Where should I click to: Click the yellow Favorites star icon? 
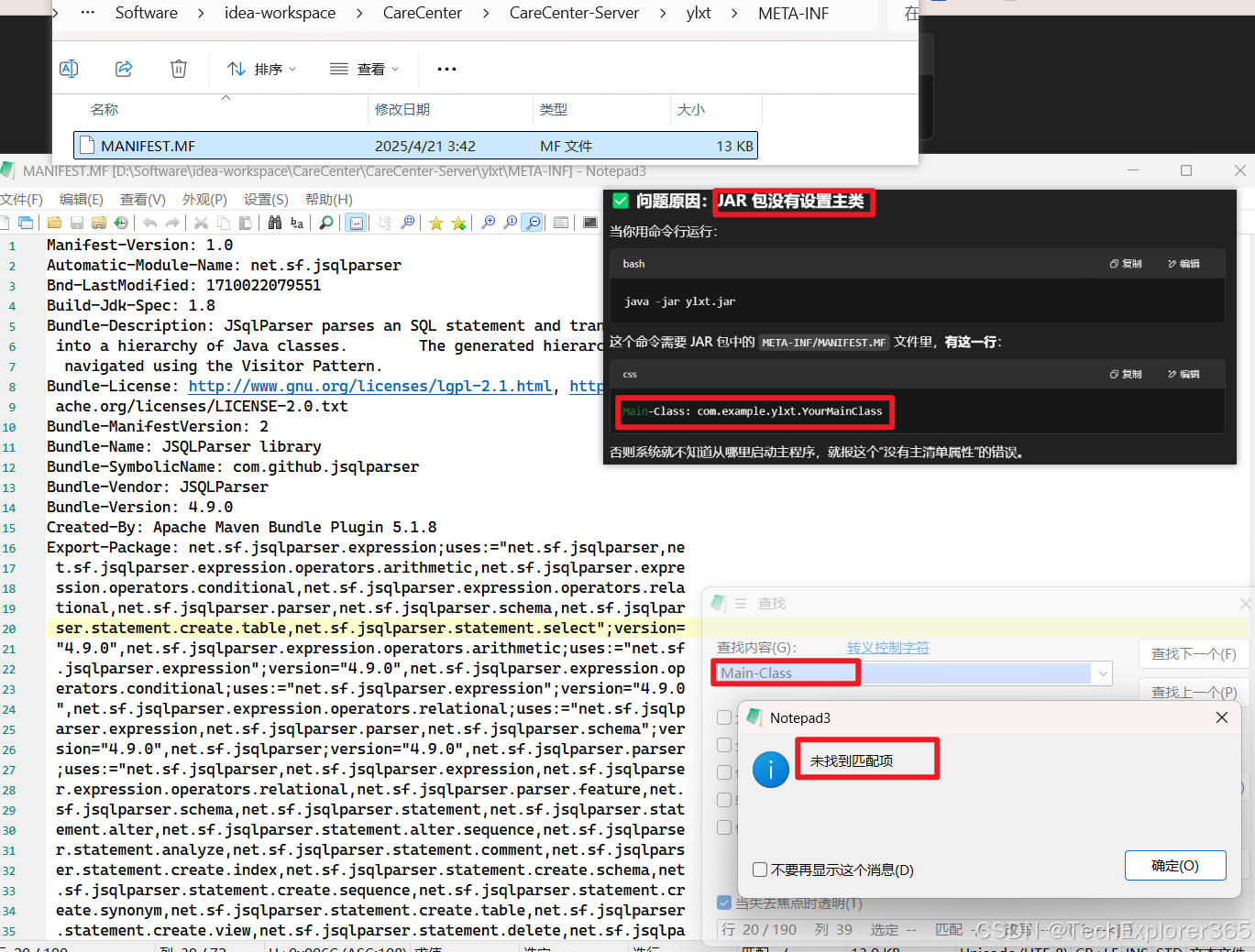(436, 223)
